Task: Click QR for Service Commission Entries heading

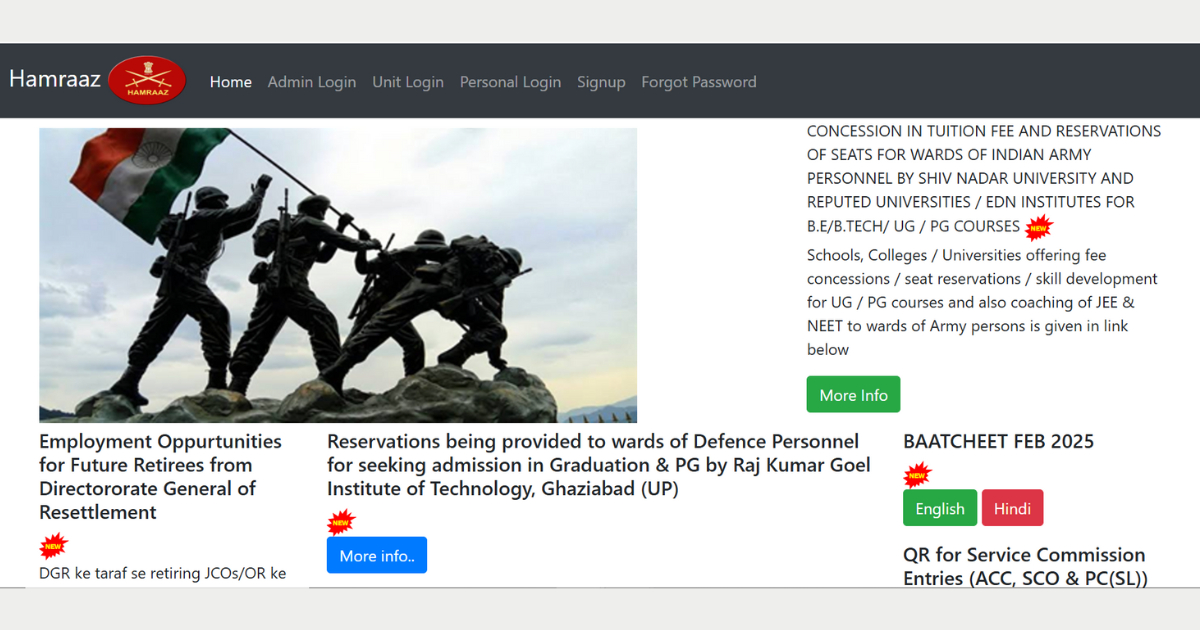Action: click(x=1025, y=566)
